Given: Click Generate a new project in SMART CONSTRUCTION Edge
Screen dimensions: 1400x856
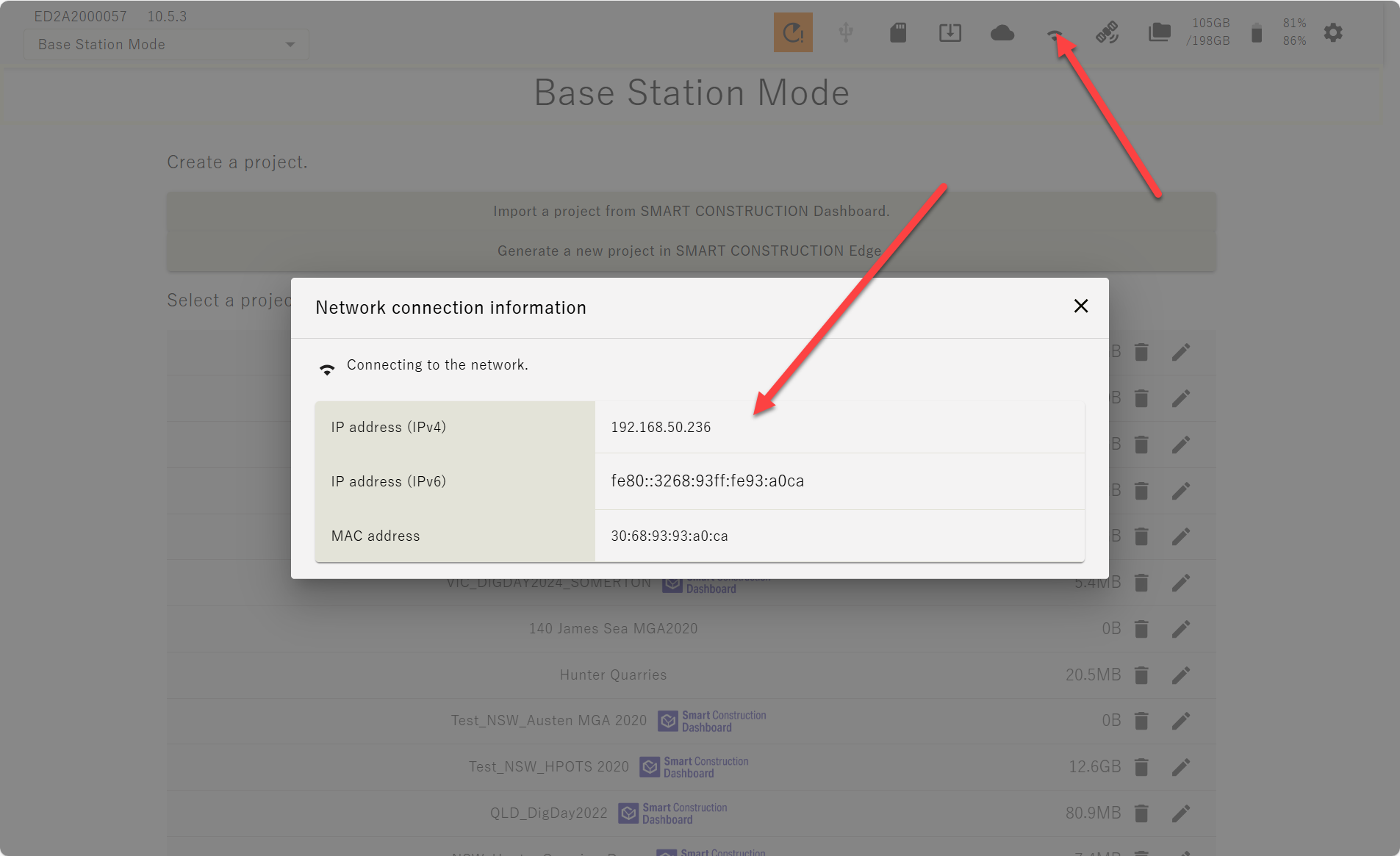Looking at the screenshot, I should coord(691,251).
